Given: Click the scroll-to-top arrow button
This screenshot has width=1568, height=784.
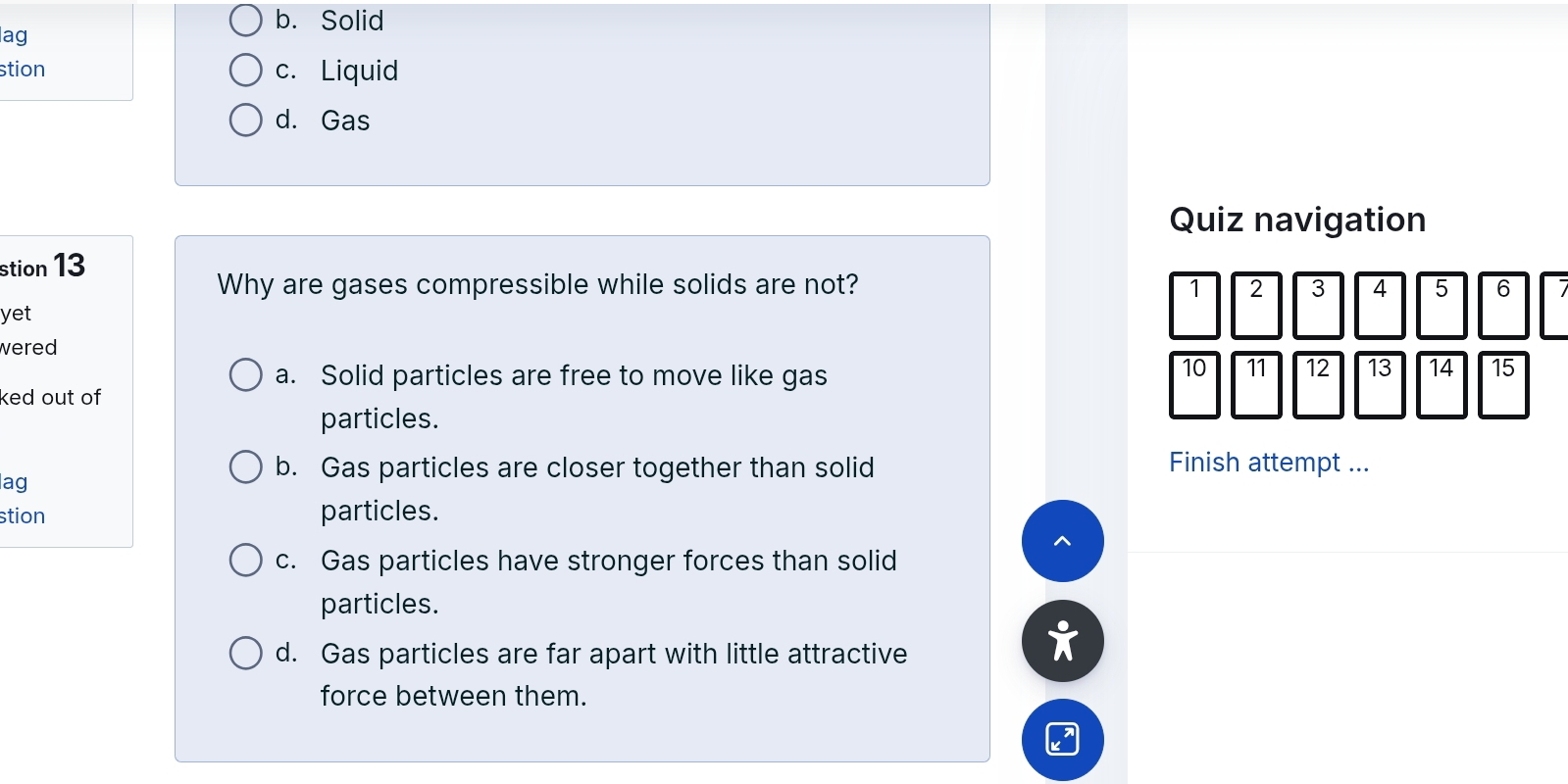Looking at the screenshot, I should (x=1062, y=541).
